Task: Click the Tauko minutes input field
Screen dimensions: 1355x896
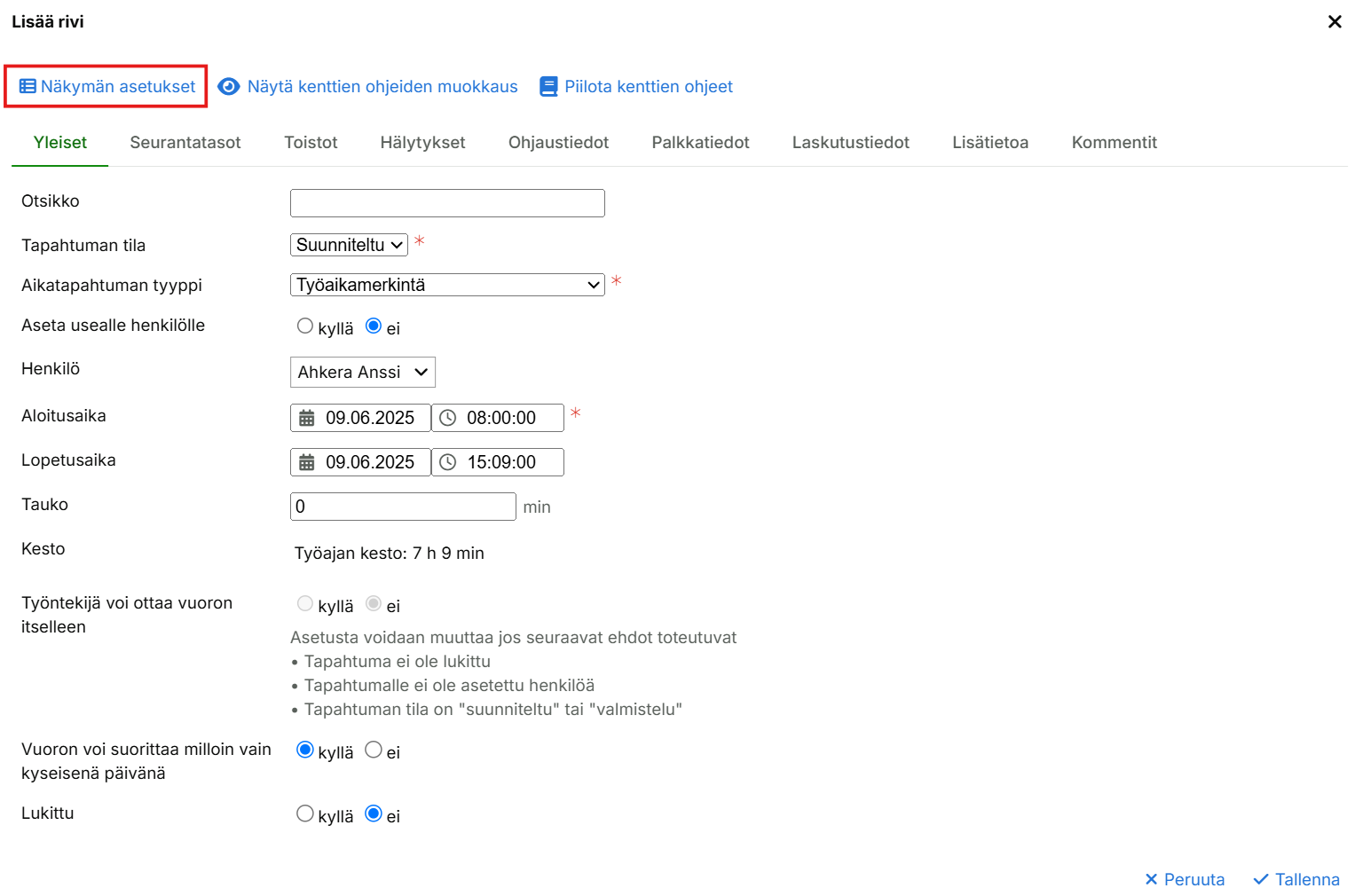Action: click(x=403, y=507)
